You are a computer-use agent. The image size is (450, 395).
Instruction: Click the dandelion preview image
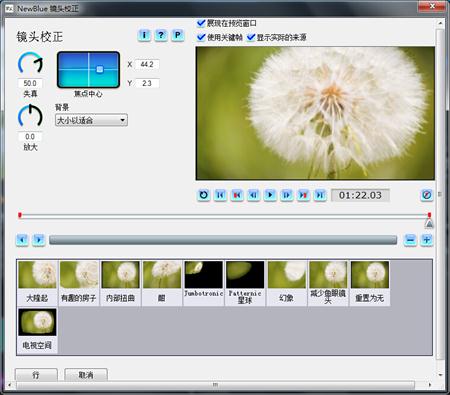(x=315, y=113)
